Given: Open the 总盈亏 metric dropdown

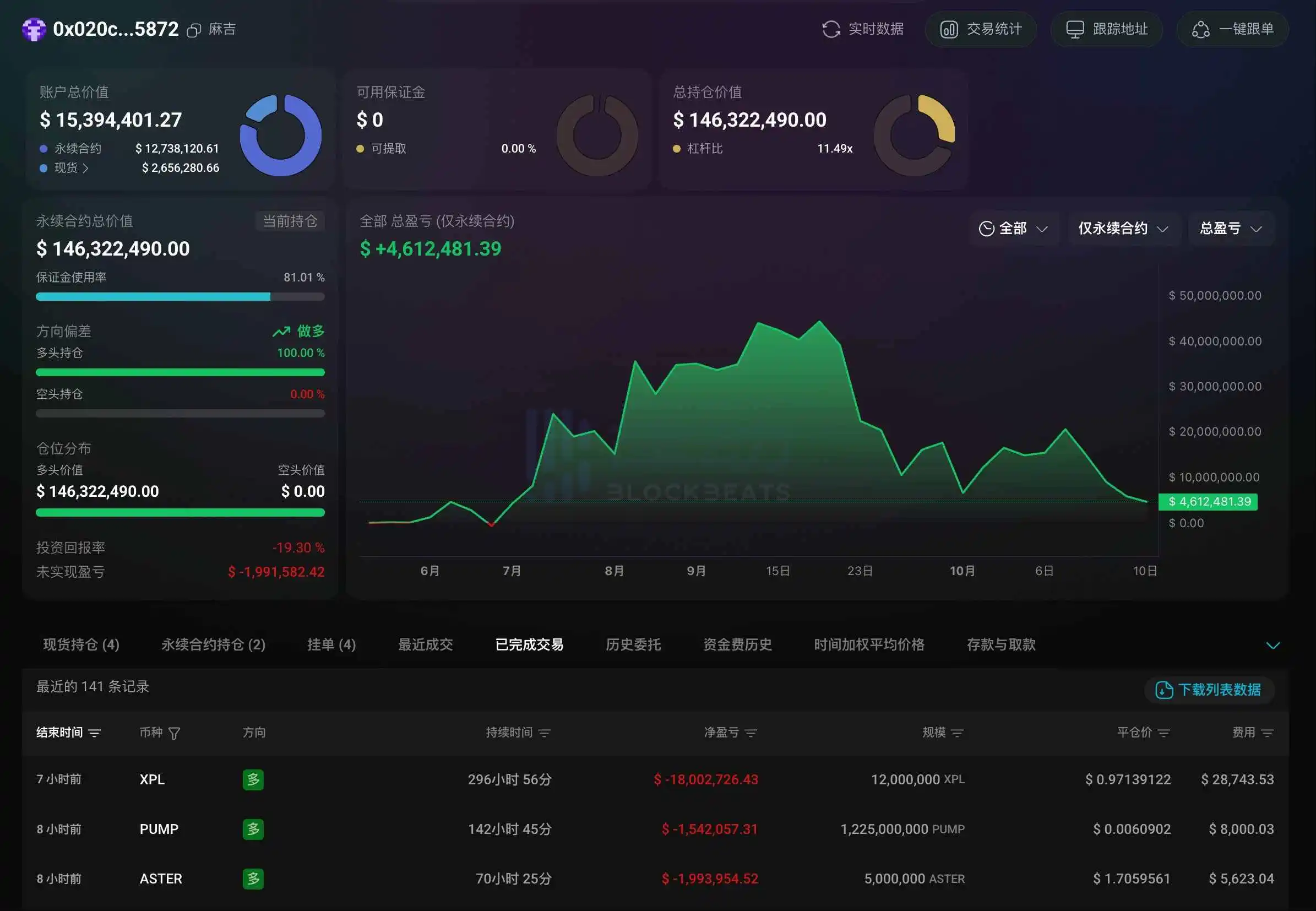Looking at the screenshot, I should pyautogui.click(x=1231, y=229).
